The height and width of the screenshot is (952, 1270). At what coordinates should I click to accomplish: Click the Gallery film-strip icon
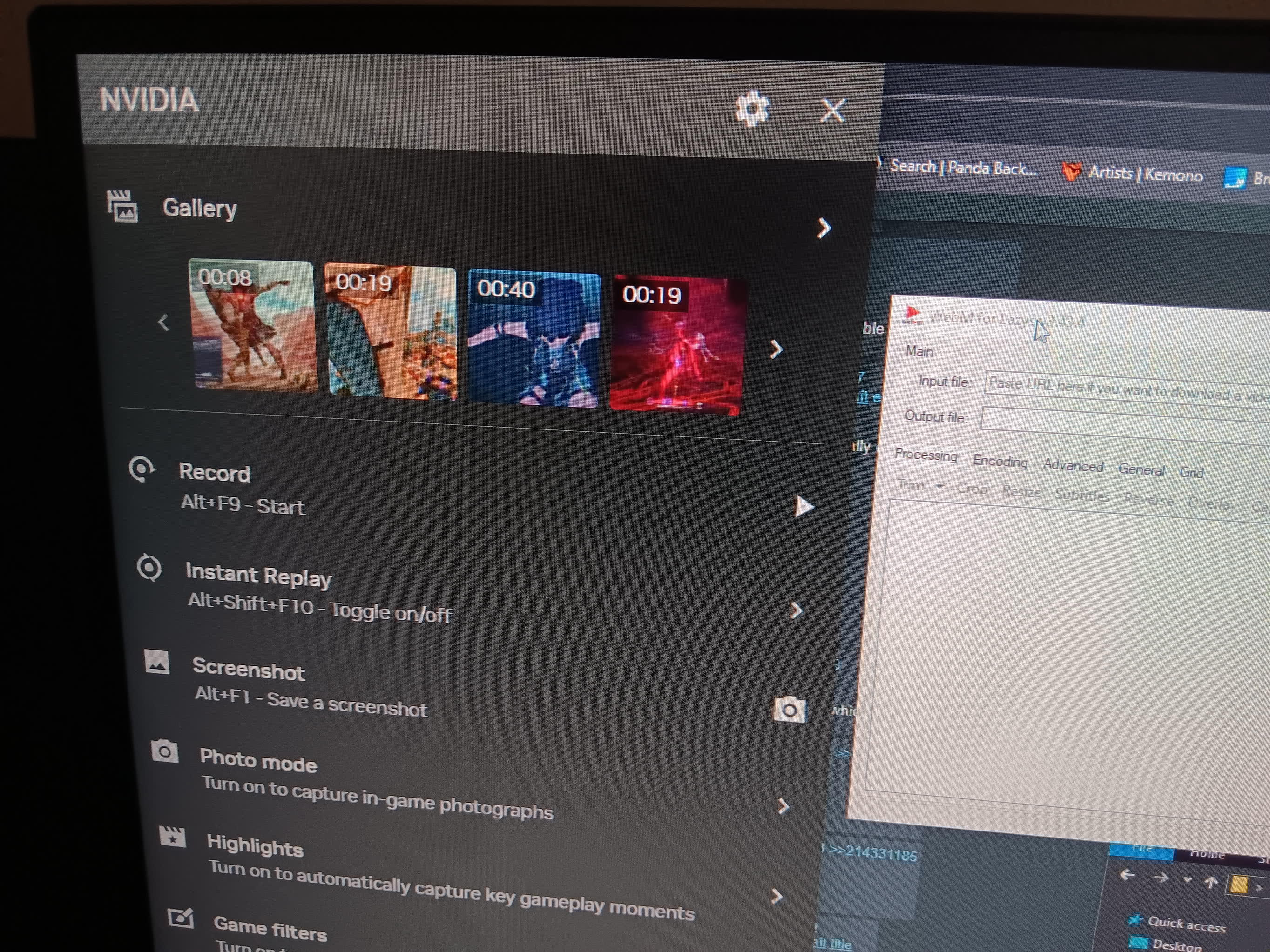122,206
